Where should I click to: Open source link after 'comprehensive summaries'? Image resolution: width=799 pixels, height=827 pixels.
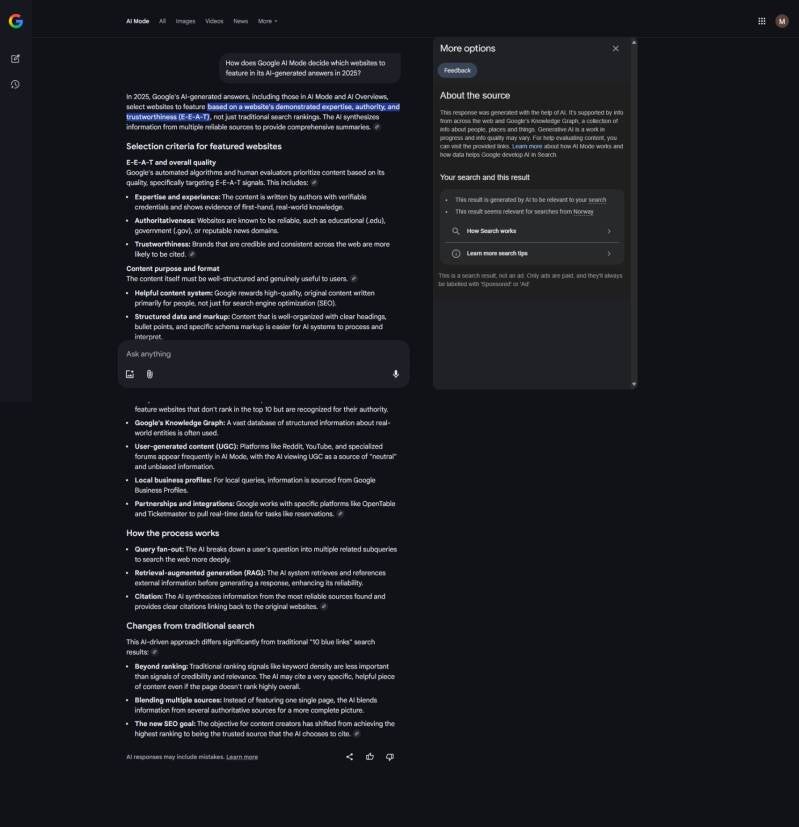[x=377, y=127]
